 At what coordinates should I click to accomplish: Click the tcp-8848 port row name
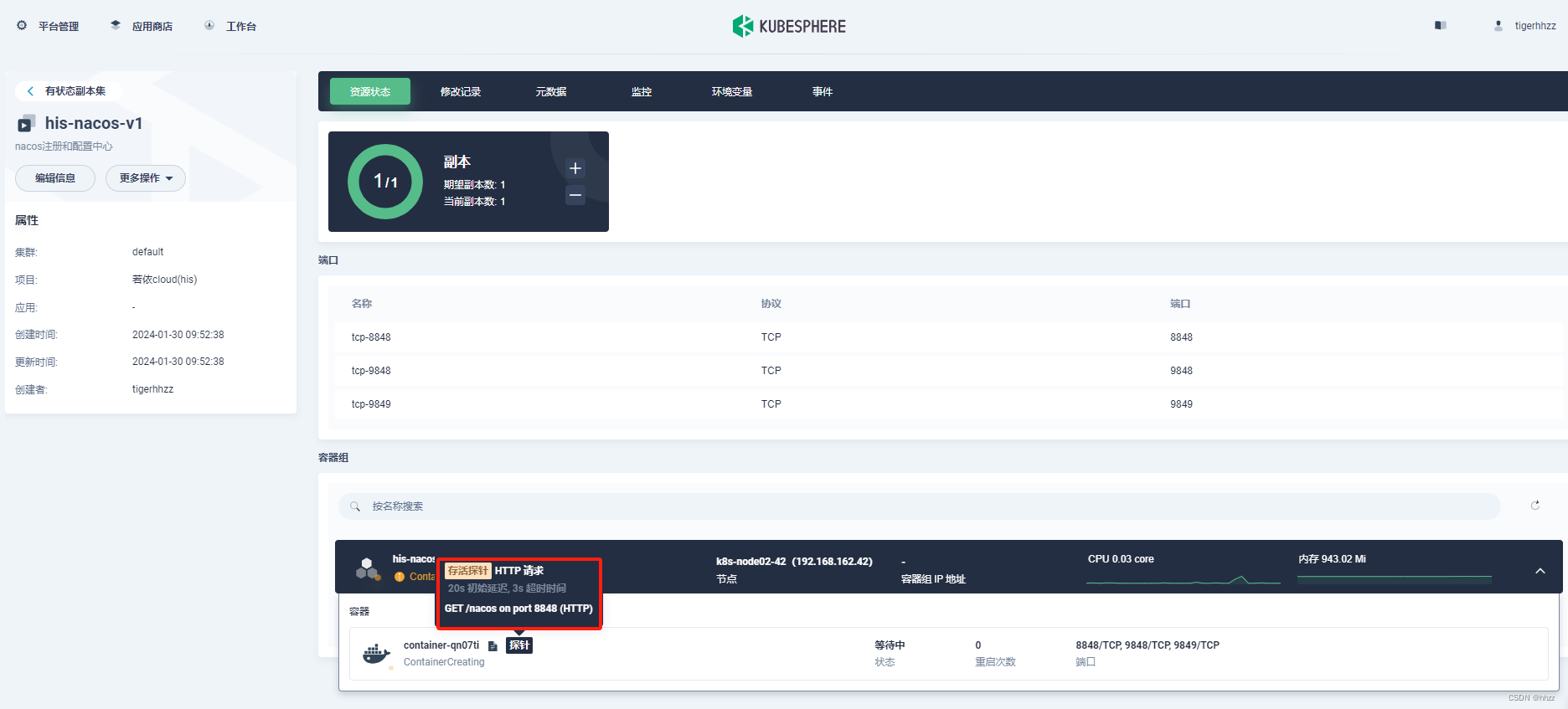[371, 337]
